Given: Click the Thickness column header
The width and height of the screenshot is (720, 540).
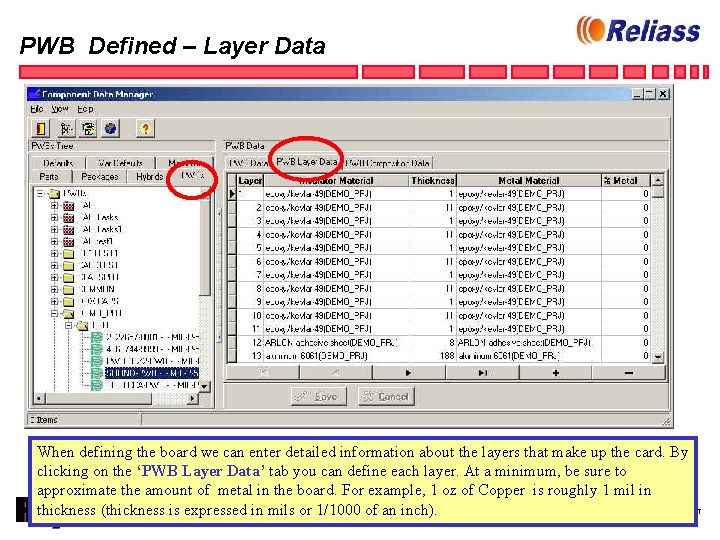Looking at the screenshot, I should tap(433, 180).
